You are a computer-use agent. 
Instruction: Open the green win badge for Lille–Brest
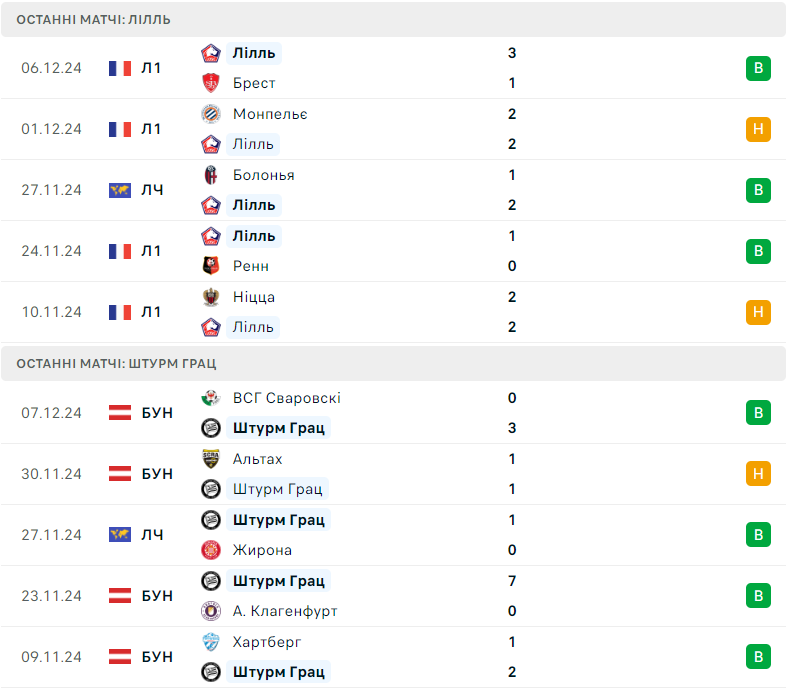click(758, 68)
